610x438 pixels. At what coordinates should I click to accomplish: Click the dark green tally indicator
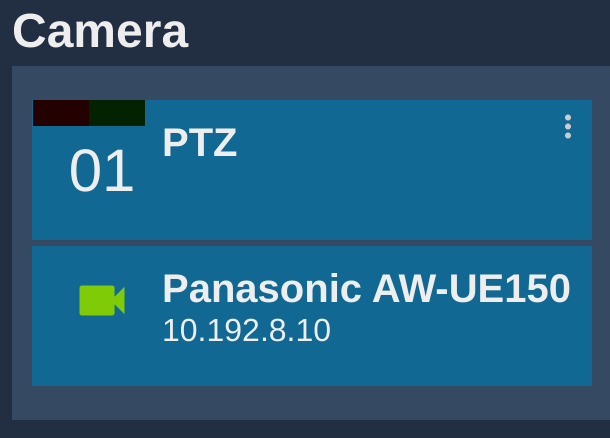click(117, 113)
